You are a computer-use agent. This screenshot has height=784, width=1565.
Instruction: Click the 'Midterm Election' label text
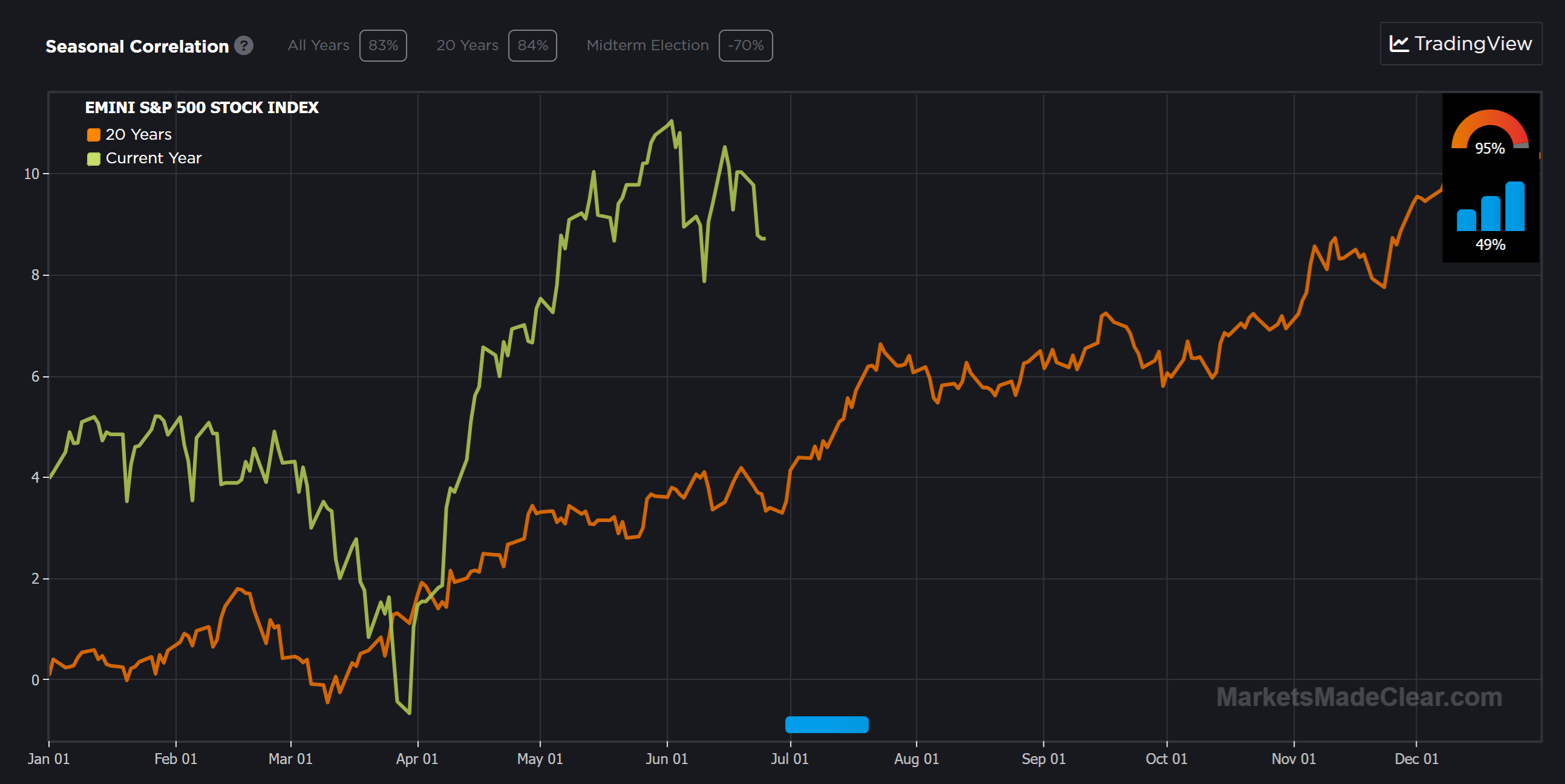648,45
